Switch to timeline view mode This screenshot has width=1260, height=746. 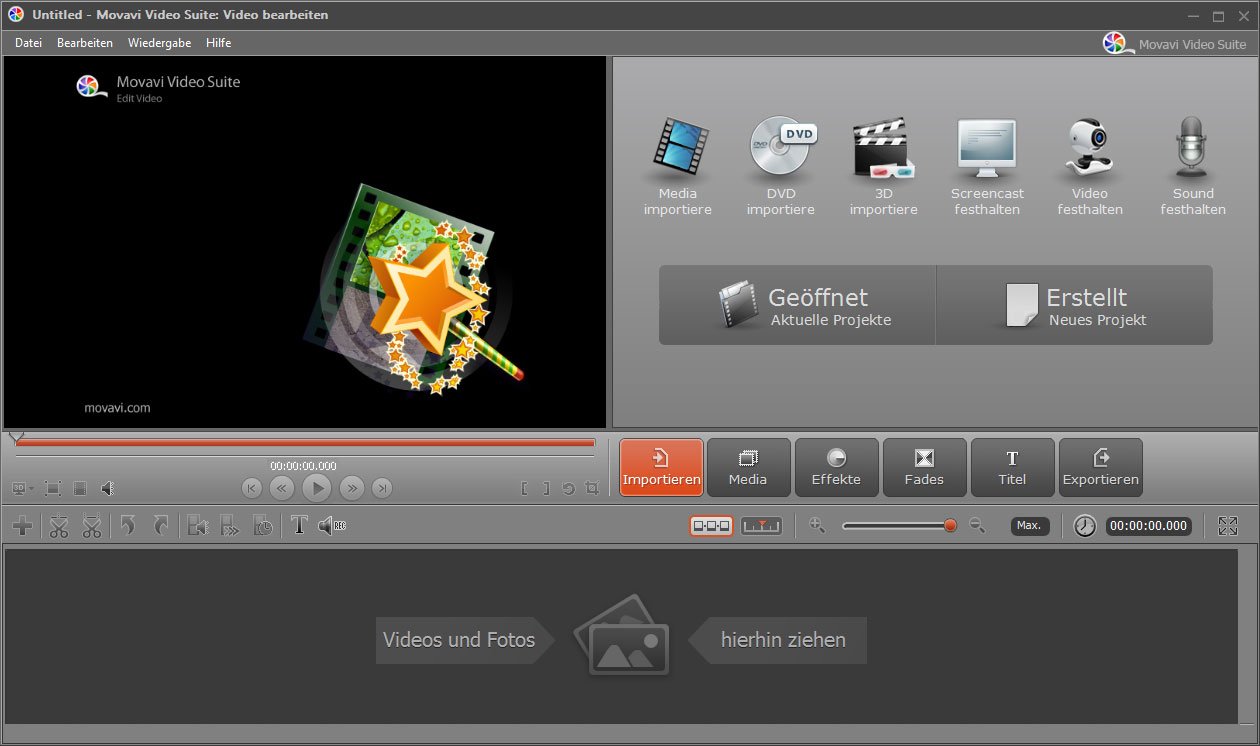(761, 526)
